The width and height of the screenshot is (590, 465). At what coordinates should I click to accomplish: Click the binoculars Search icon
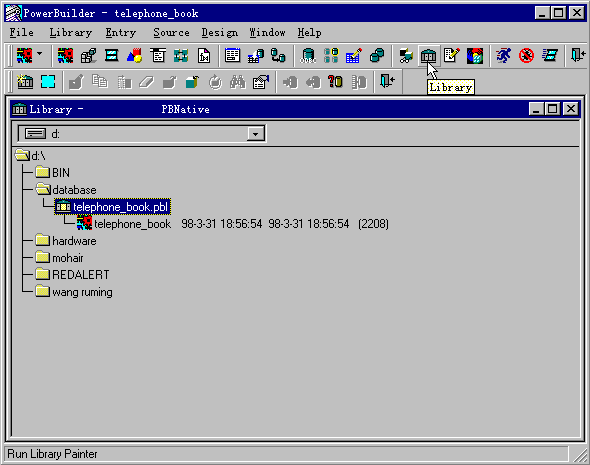(237, 82)
